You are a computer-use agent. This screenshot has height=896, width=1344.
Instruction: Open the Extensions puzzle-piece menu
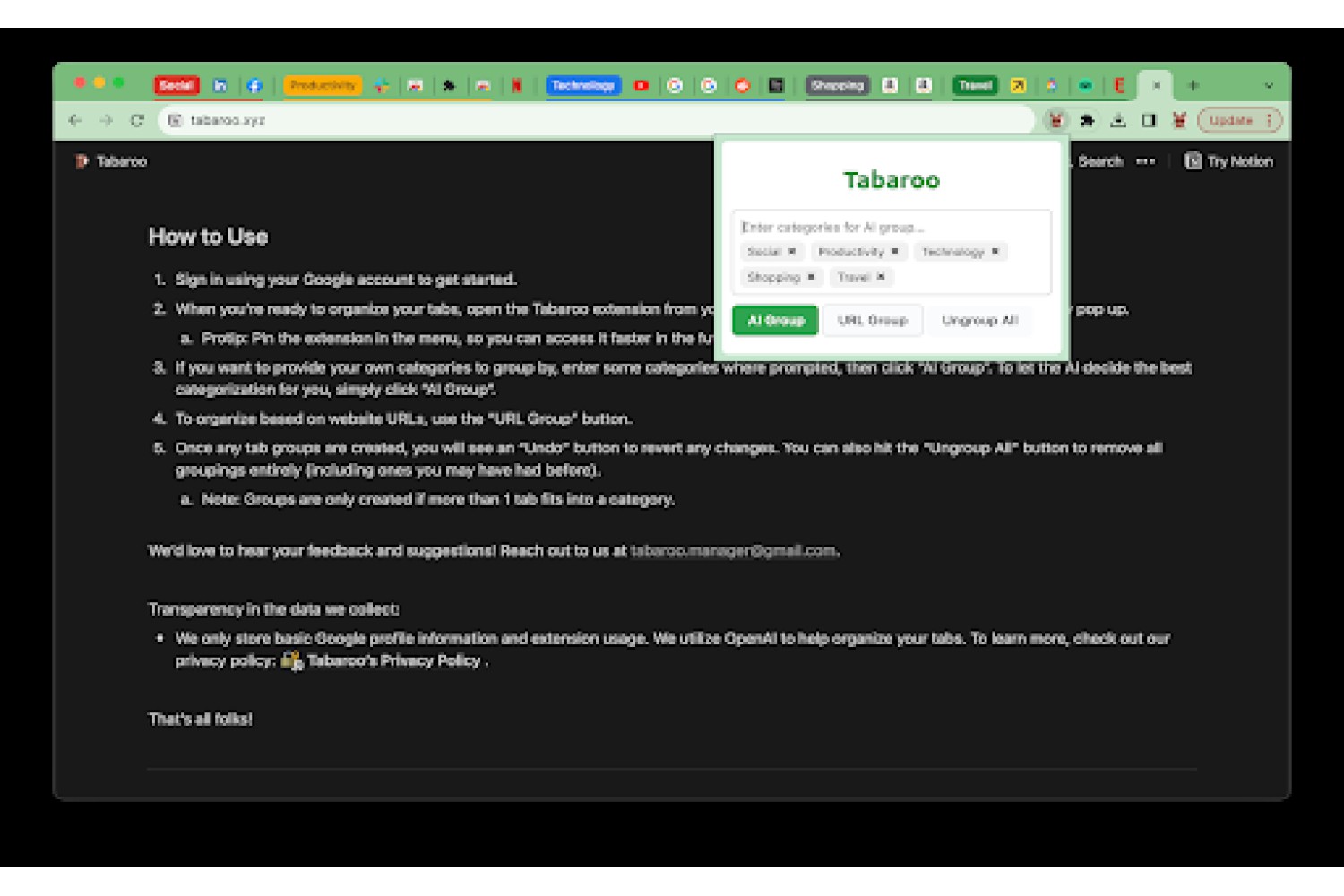click(x=1088, y=120)
